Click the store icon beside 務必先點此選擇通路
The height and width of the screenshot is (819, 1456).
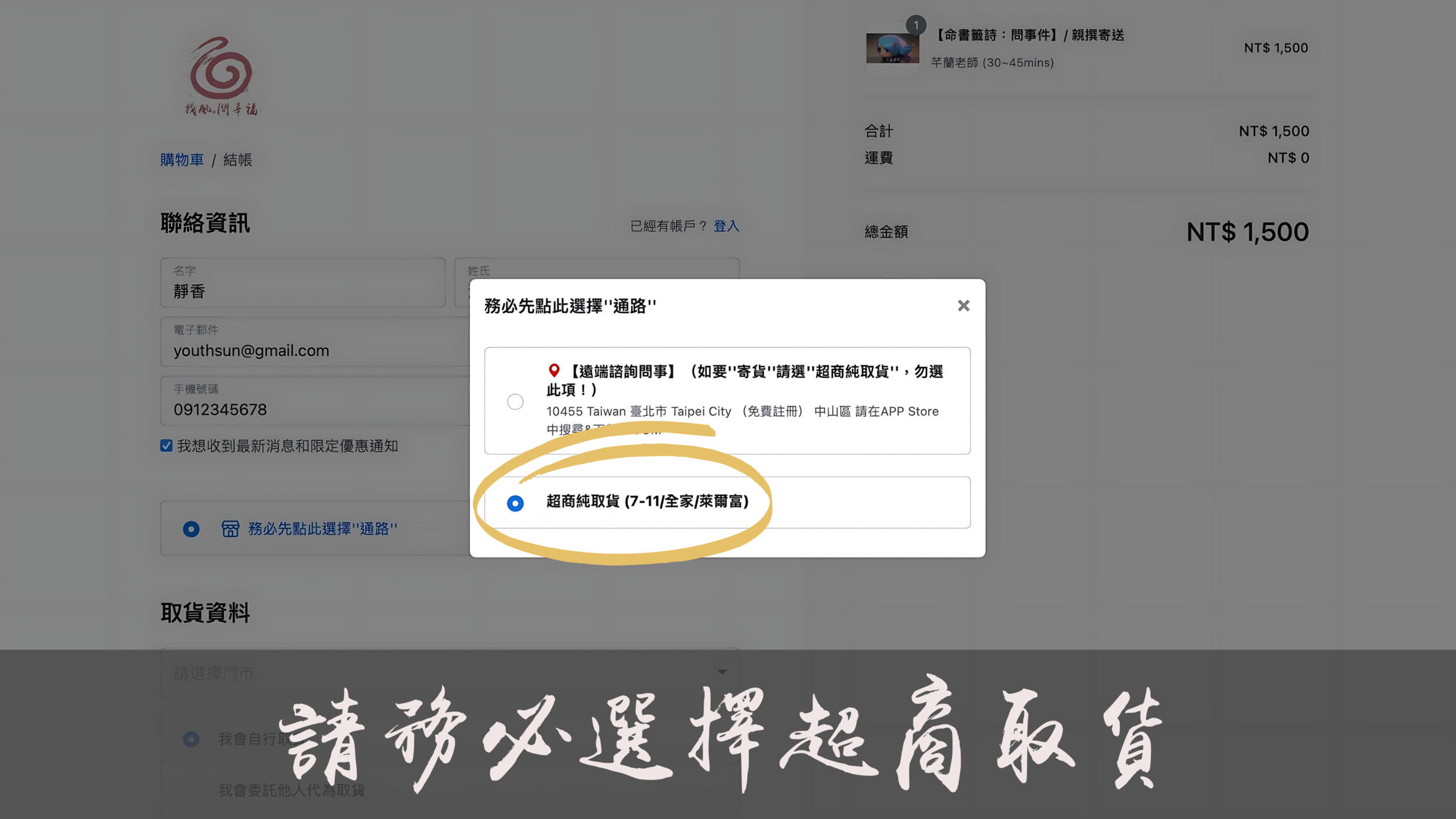(230, 529)
